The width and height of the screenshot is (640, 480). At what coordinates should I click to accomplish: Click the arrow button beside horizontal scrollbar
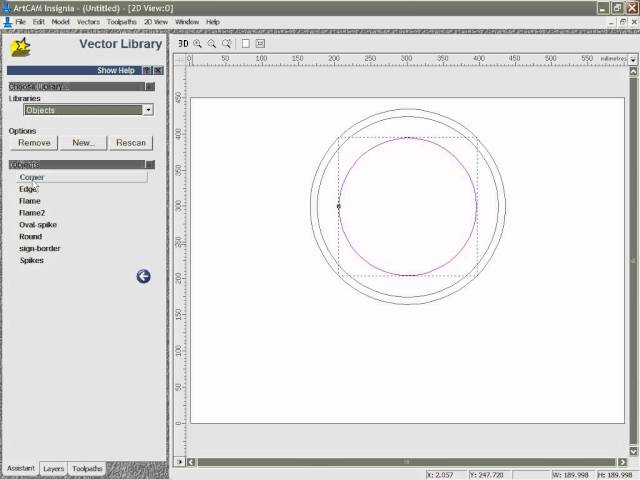pos(180,462)
